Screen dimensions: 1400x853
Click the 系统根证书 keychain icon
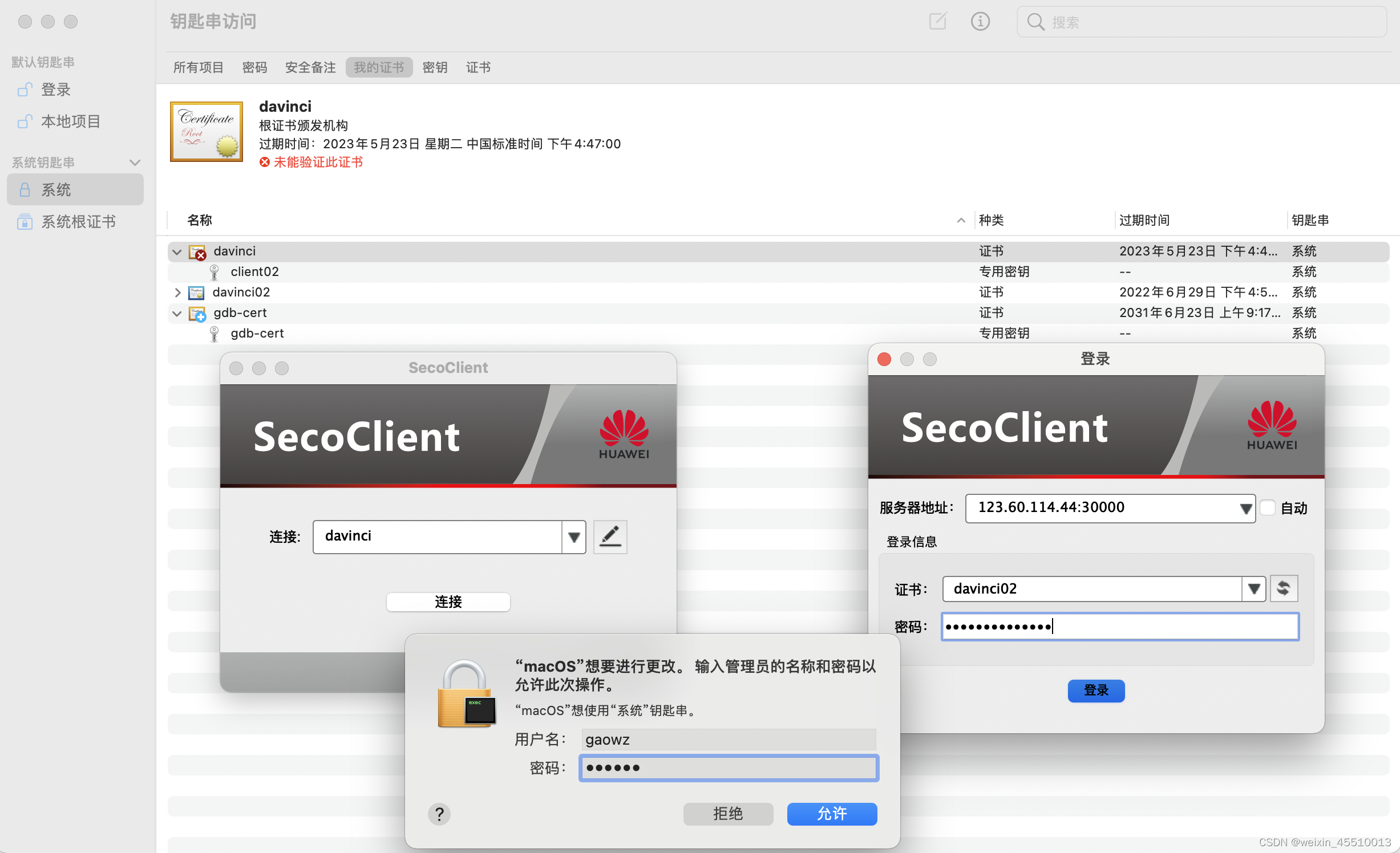click(25, 222)
